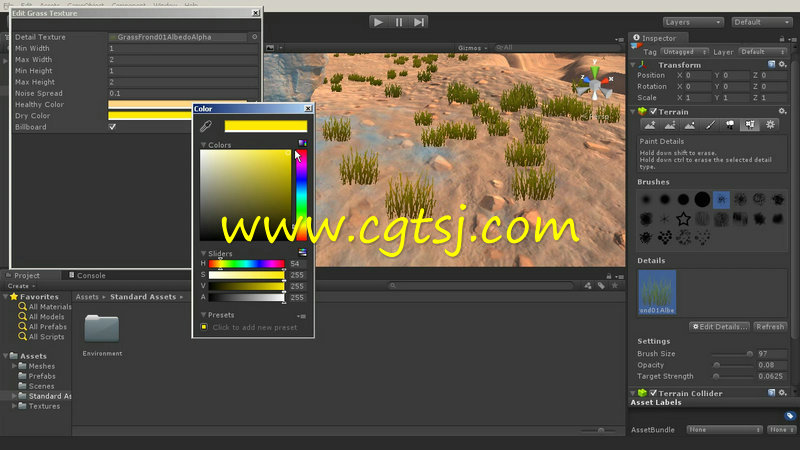Click the Dry Color swatch

(x=150, y=115)
